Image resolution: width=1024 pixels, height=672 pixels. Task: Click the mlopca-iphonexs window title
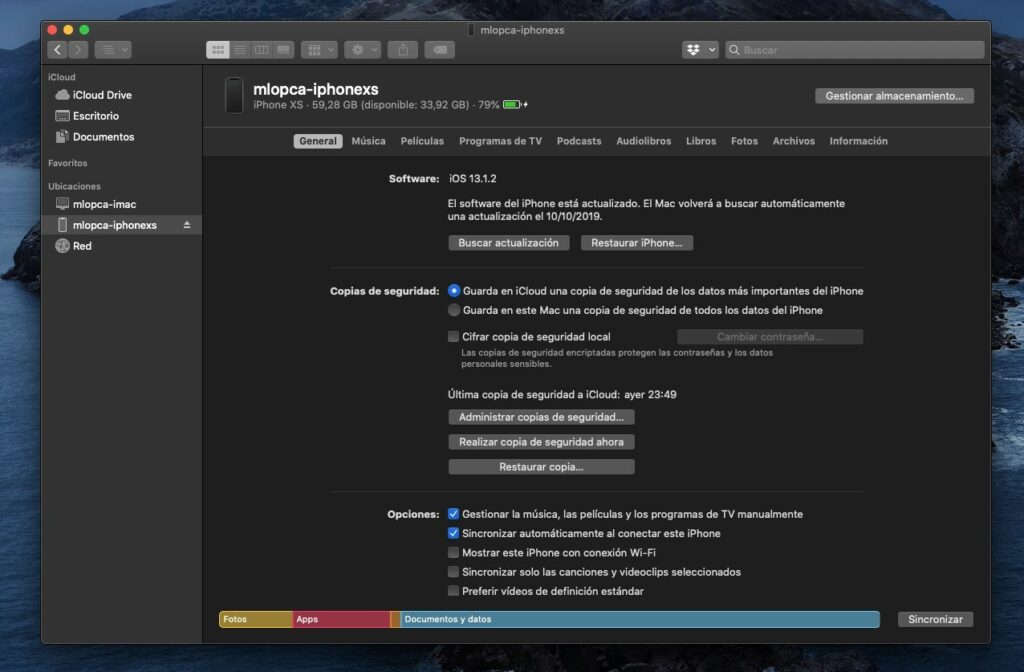pyautogui.click(x=522, y=30)
